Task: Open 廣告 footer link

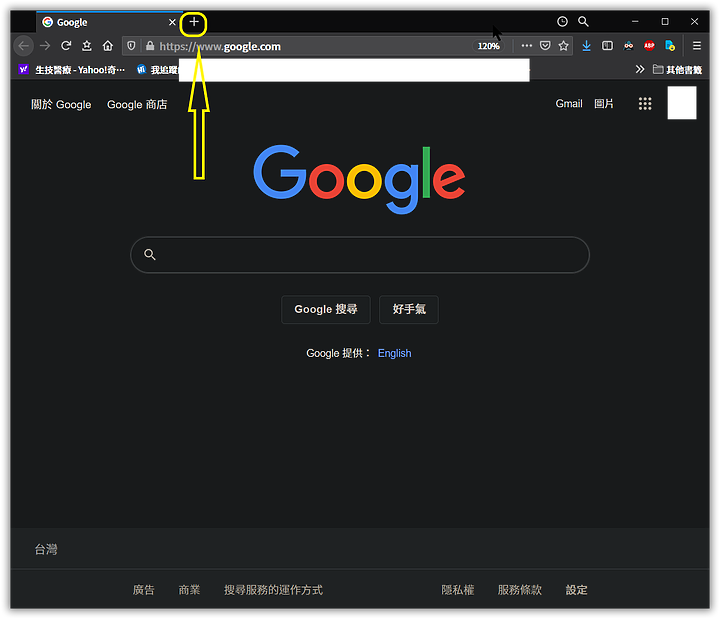Action: click(144, 590)
